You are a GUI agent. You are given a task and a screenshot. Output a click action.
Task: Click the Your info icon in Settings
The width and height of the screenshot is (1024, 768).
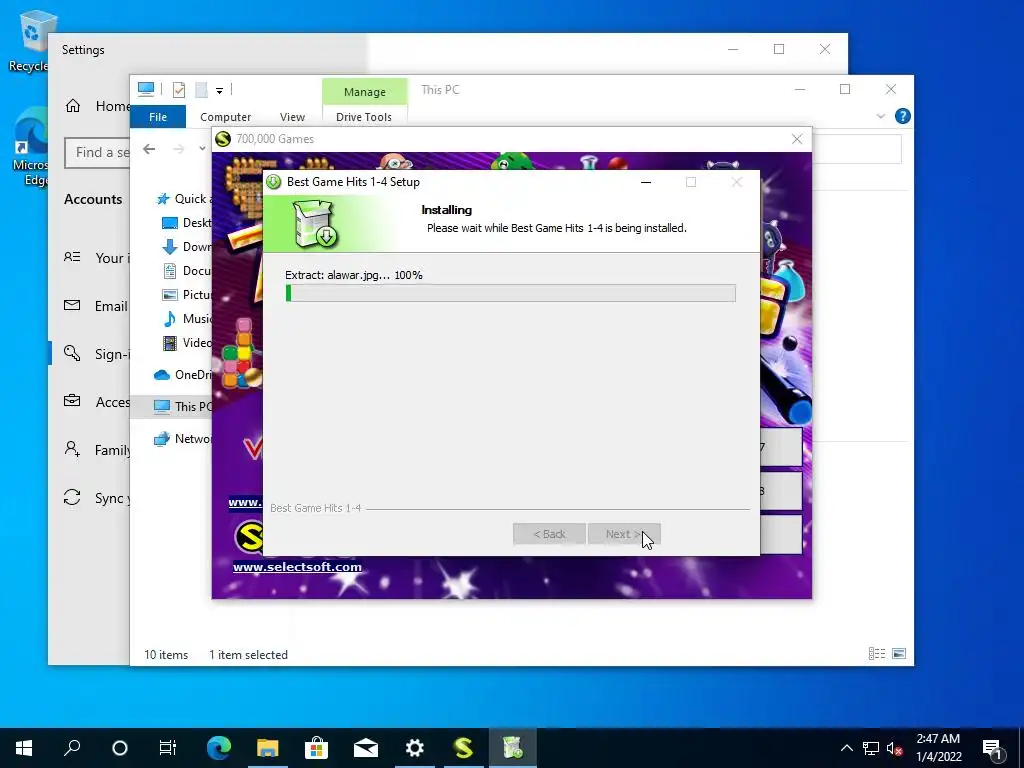coord(72,257)
